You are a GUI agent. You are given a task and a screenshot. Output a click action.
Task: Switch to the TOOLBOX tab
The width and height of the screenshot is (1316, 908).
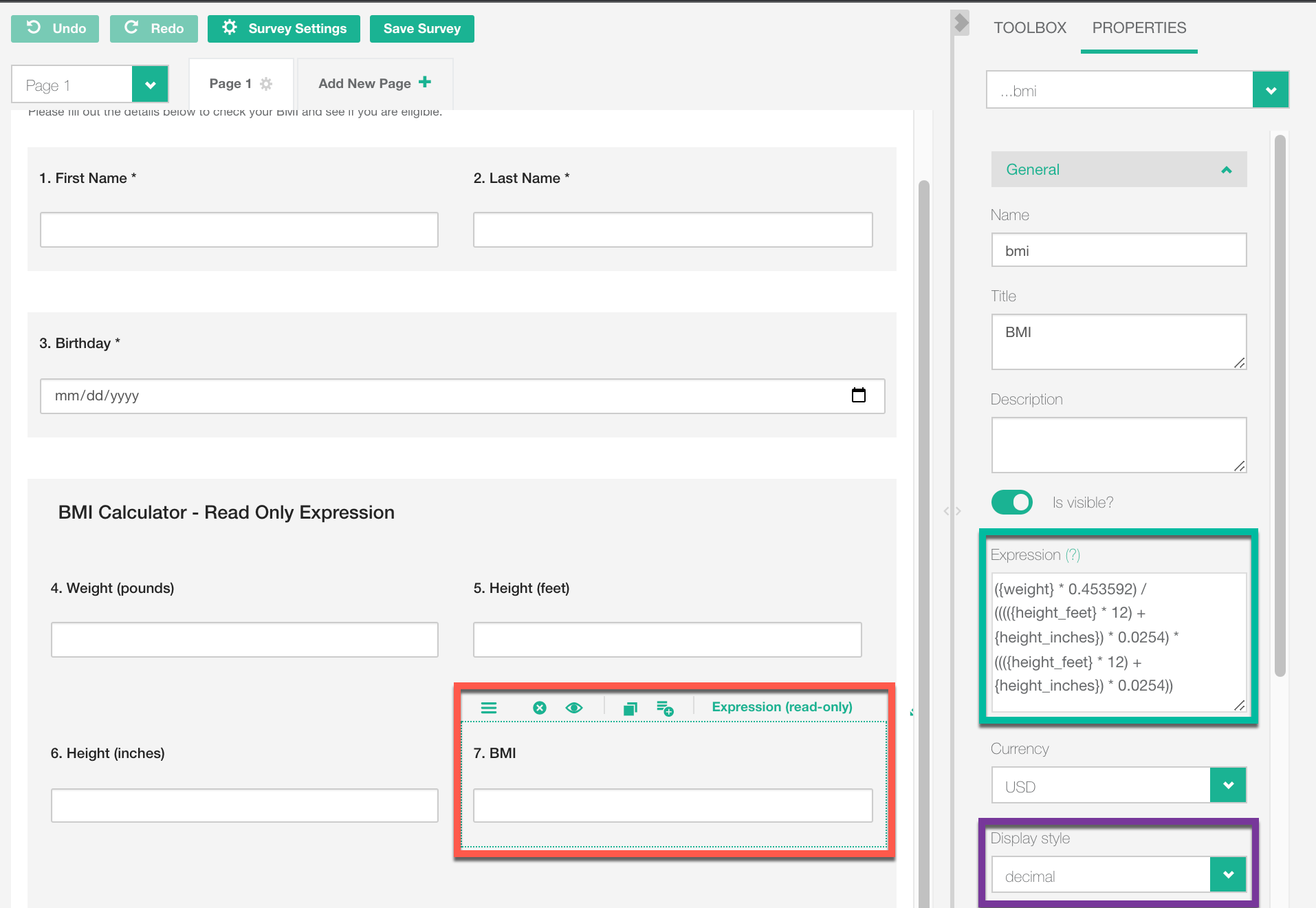pyautogui.click(x=1029, y=28)
